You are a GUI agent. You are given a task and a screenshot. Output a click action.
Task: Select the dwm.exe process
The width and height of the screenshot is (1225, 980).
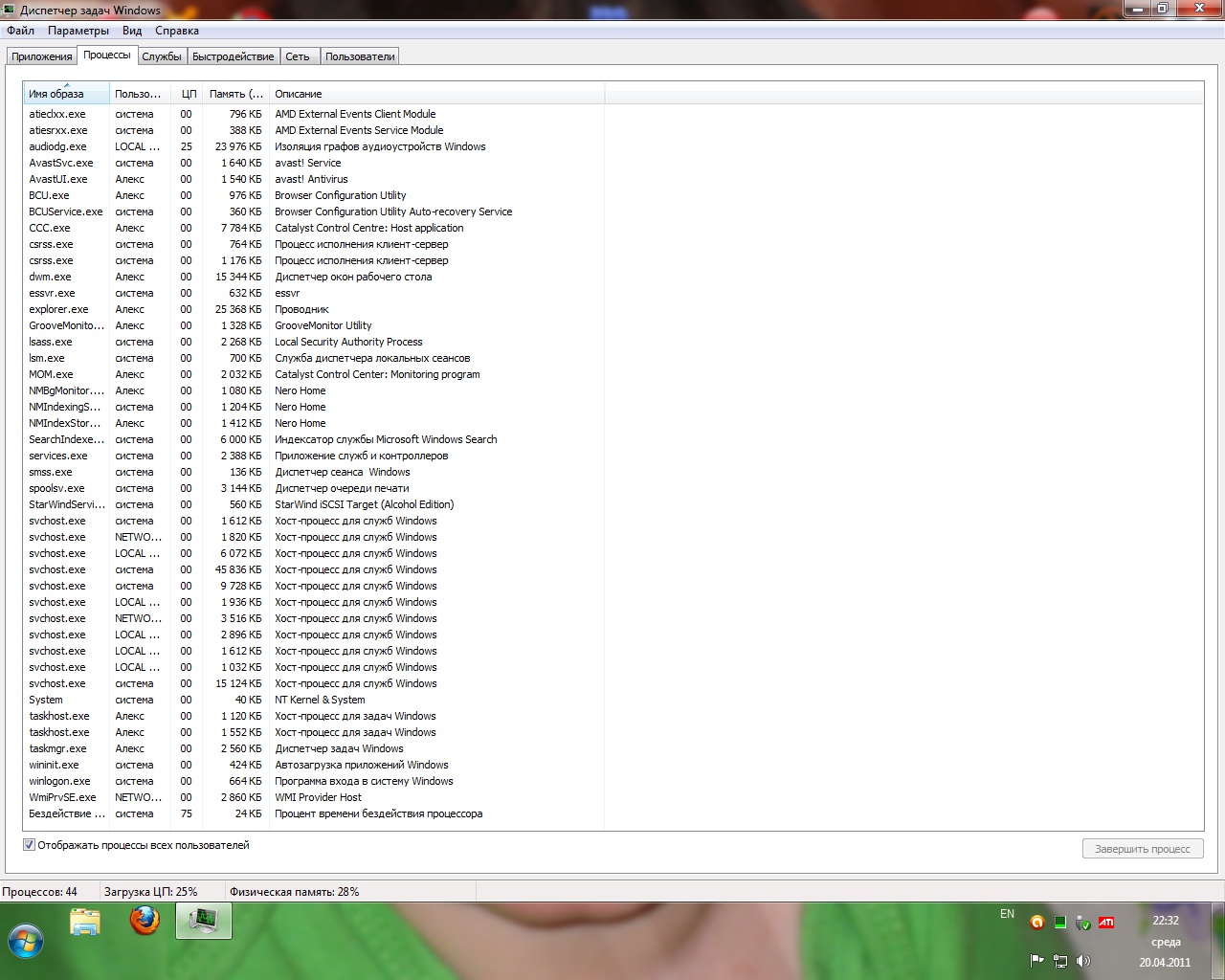(314, 277)
